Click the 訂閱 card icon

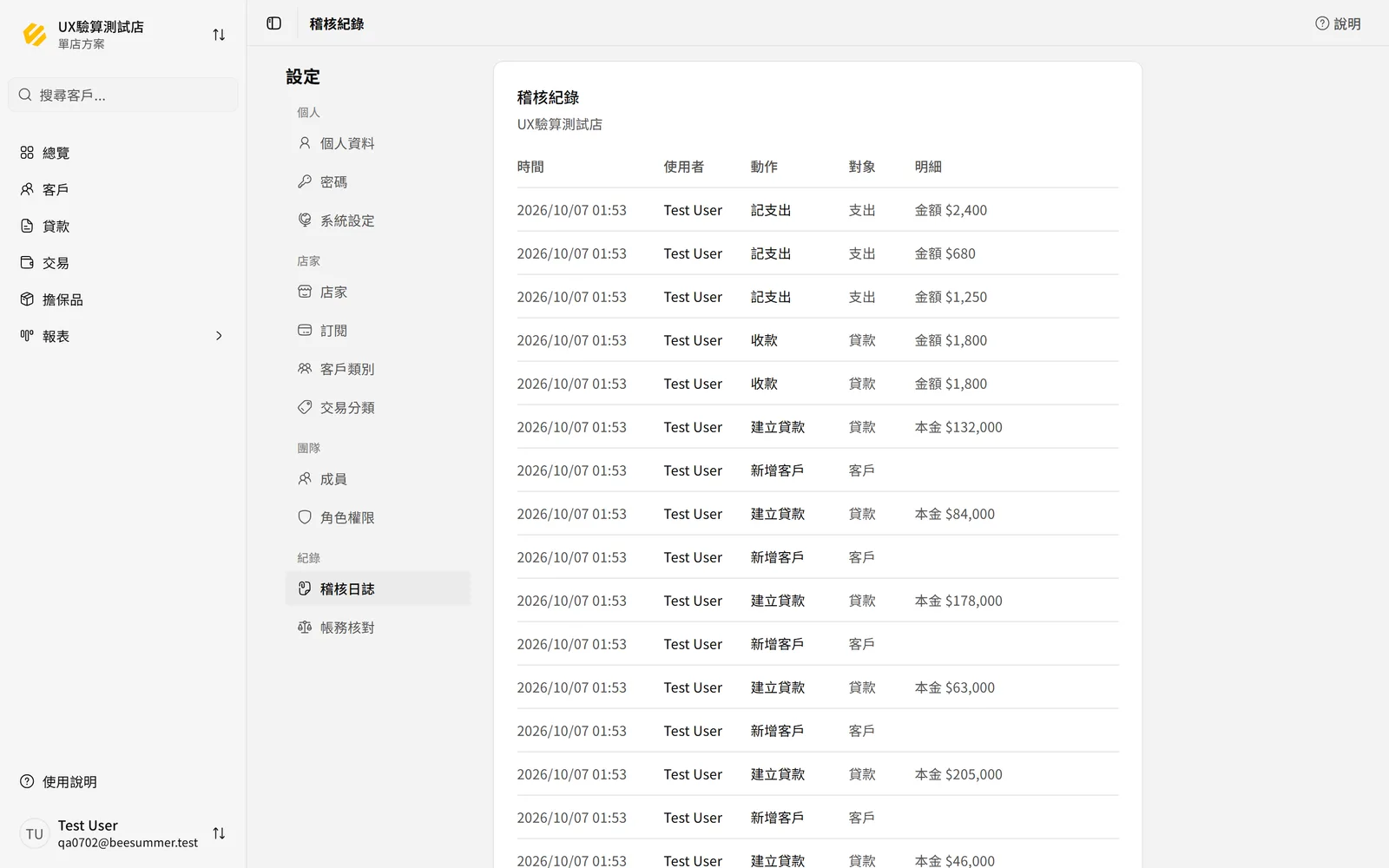click(x=305, y=330)
